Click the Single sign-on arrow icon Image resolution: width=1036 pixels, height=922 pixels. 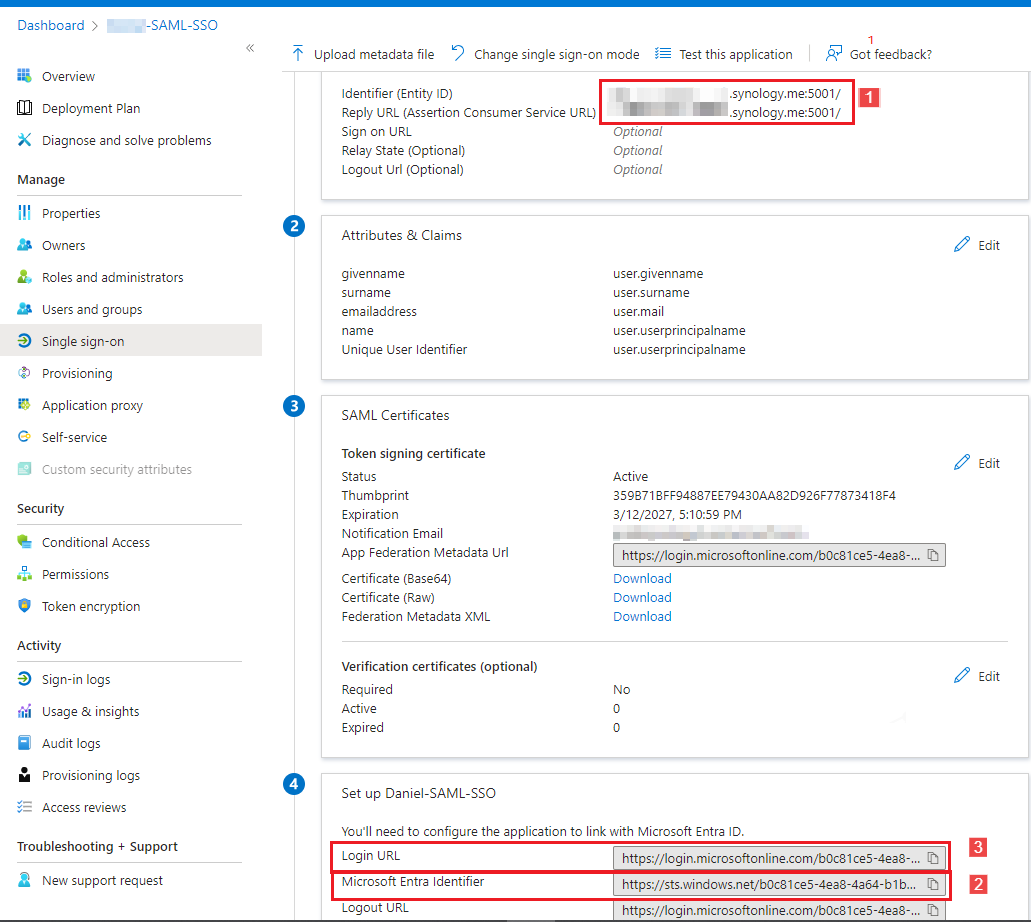point(24,341)
